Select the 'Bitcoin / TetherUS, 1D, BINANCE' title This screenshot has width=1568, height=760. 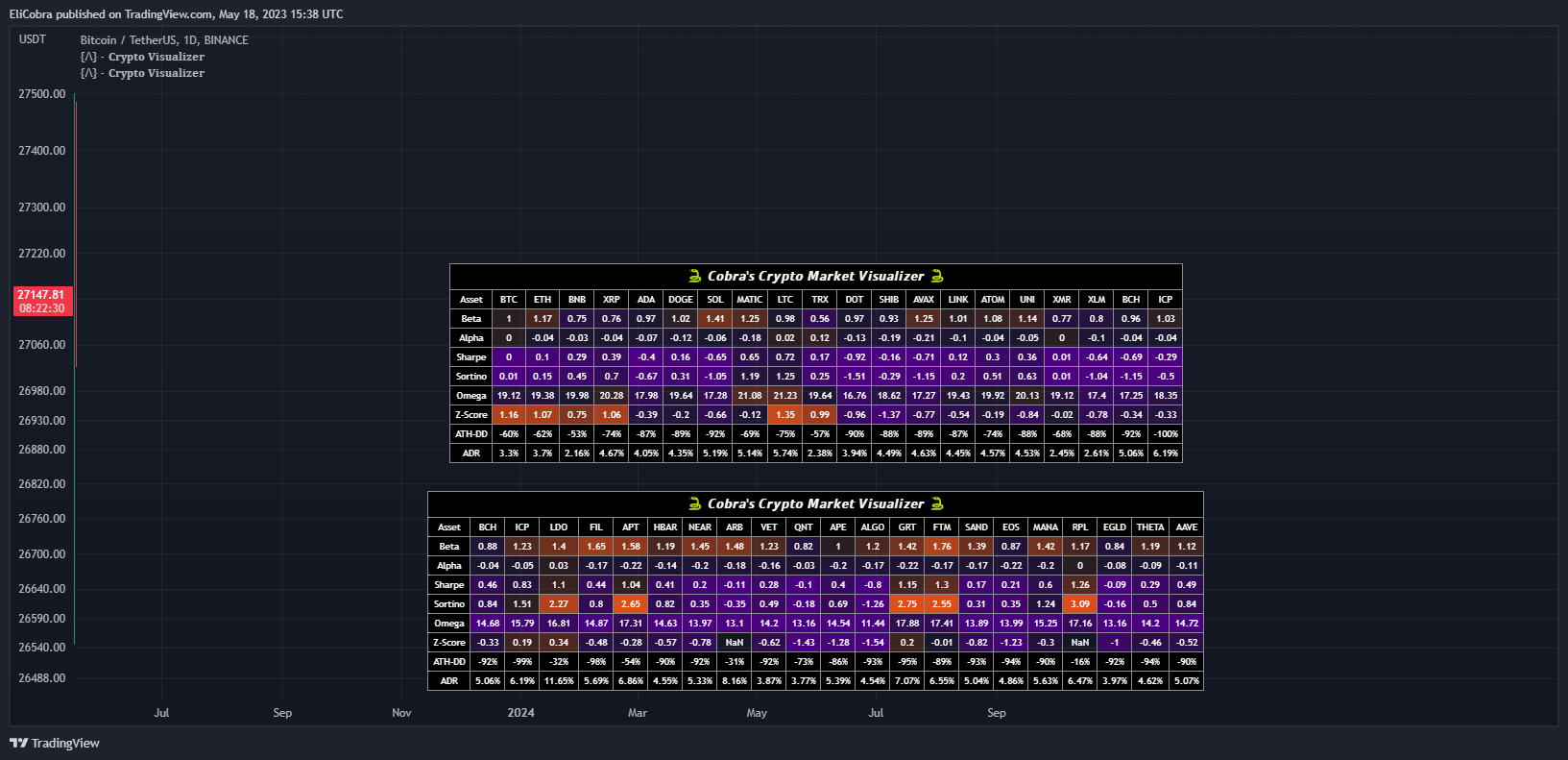point(164,40)
